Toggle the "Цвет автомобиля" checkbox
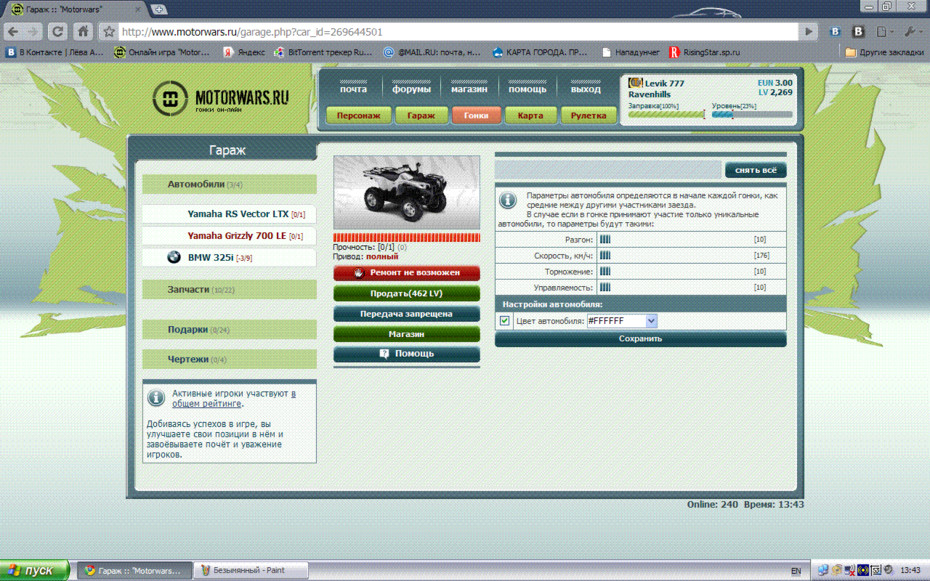The height and width of the screenshot is (581, 930). (505, 321)
